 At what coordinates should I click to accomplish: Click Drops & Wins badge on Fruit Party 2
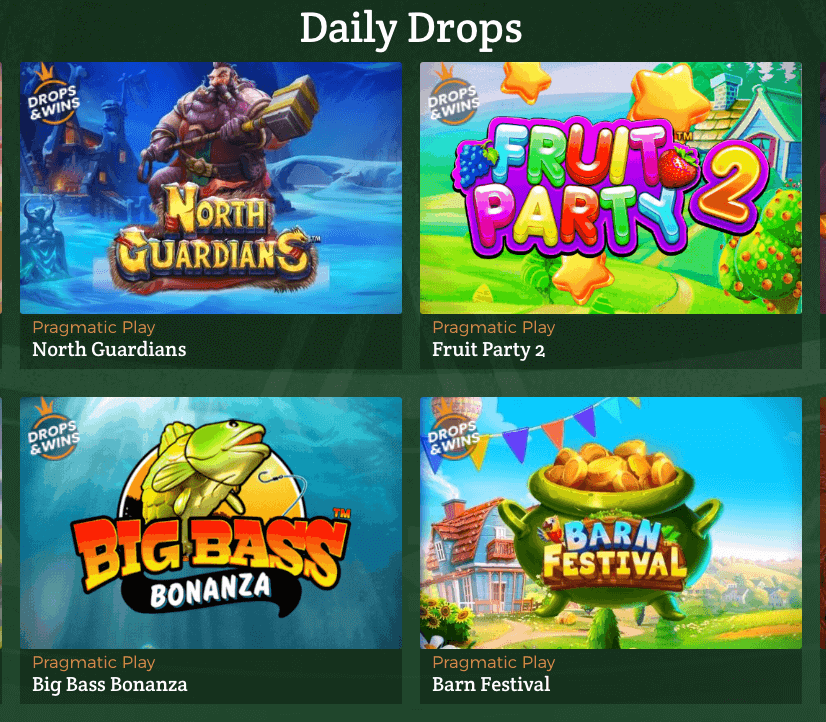(453, 95)
